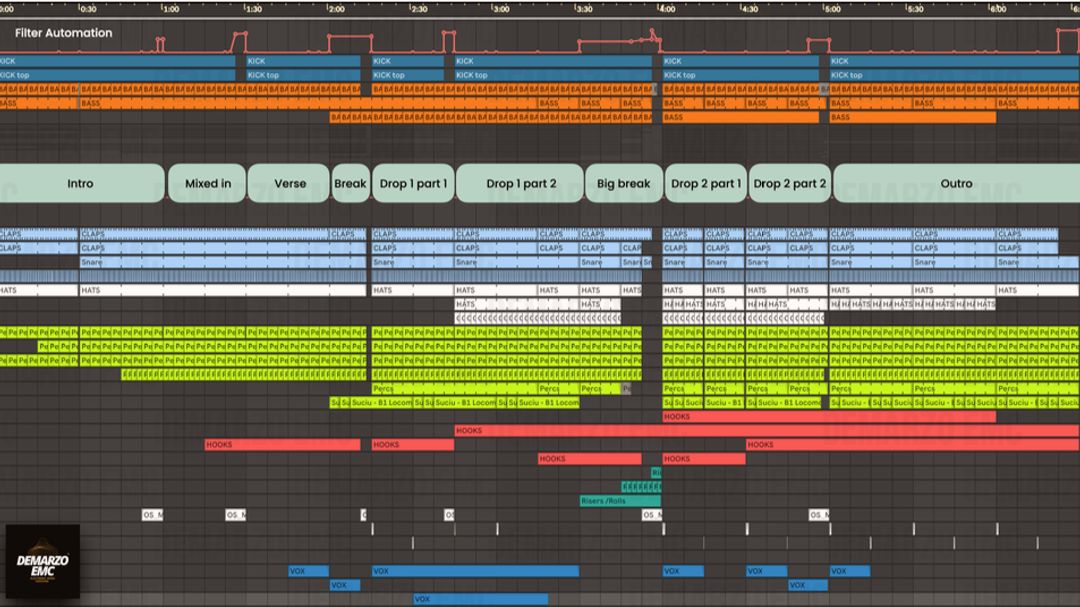The width and height of the screenshot is (1080, 607).
Task: Select the teal "Risers /Rolls" clip
Action: coord(619,501)
